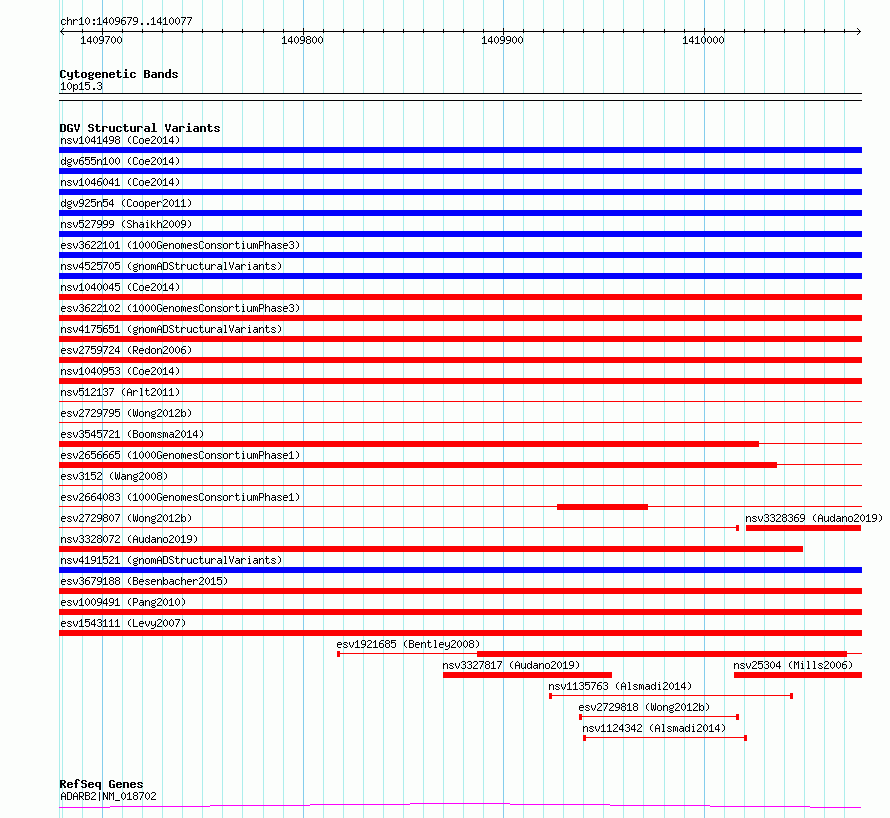890x818 pixels.
Task: Click the chr10:1409679..1410077 region label
Action: point(126,21)
